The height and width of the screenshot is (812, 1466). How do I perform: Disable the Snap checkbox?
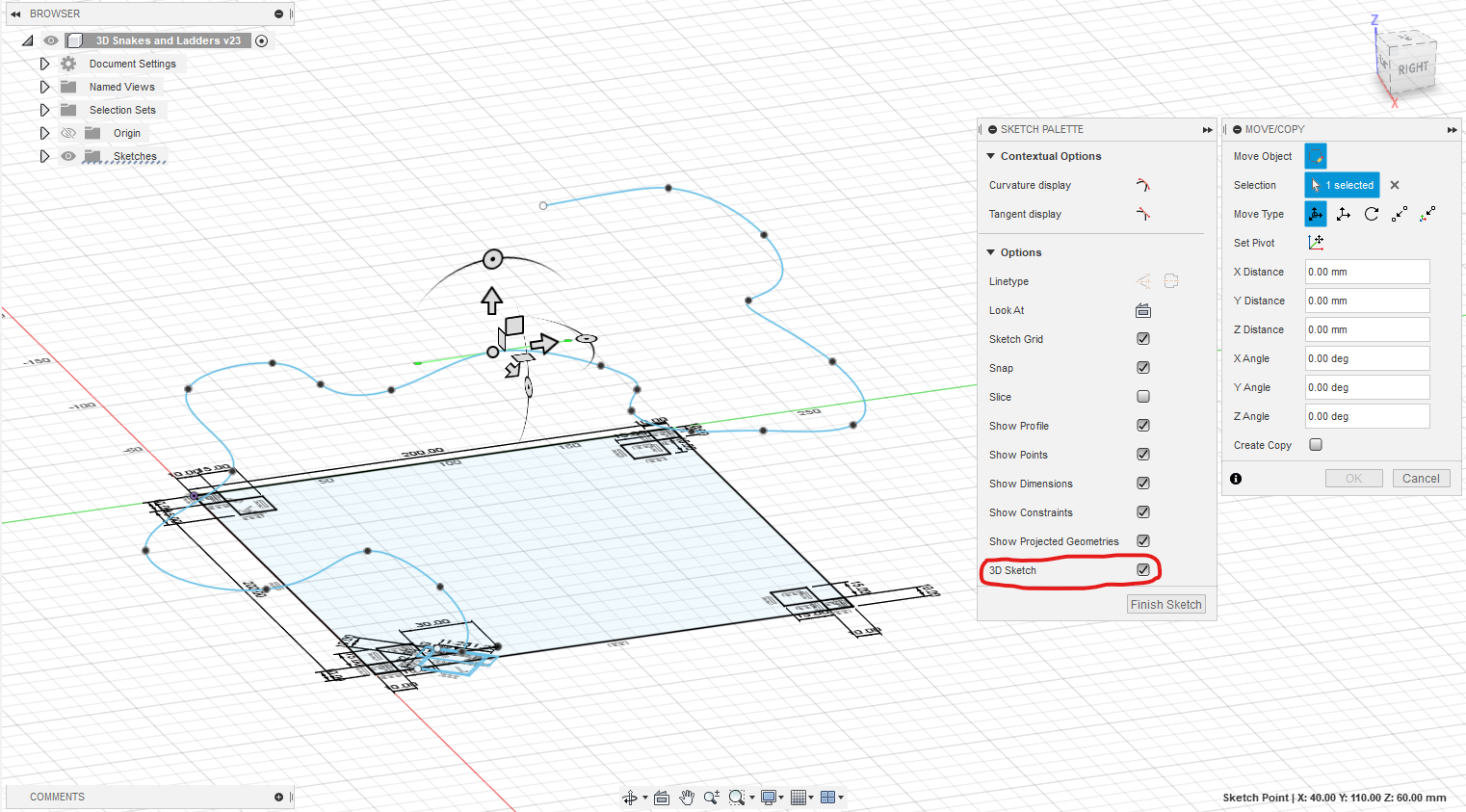pyautogui.click(x=1143, y=368)
